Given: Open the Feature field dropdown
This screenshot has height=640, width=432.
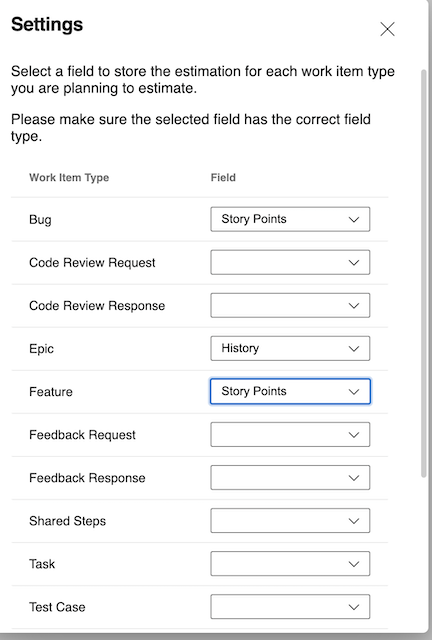Looking at the screenshot, I should (290, 391).
